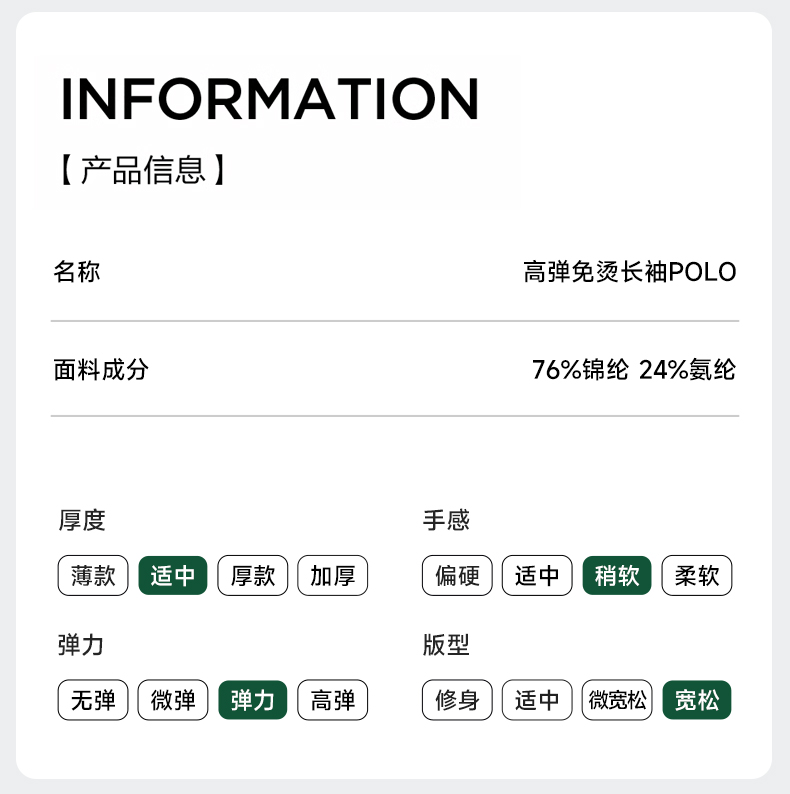Pick the 加厚 thickness tag
Viewport: 790px width, 794px height.
[x=333, y=576]
